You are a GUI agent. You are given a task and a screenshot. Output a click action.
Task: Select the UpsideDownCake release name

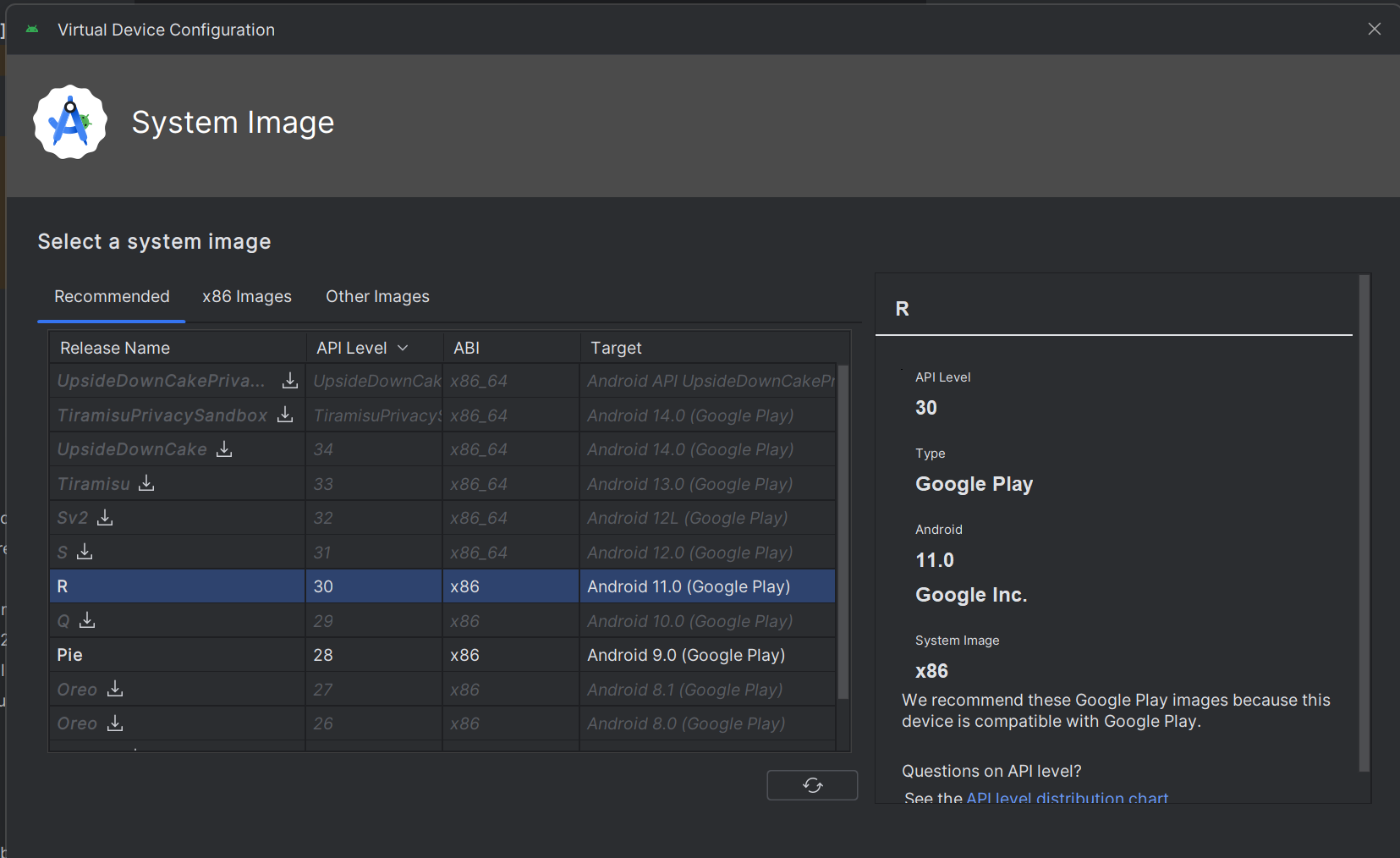[x=132, y=449]
